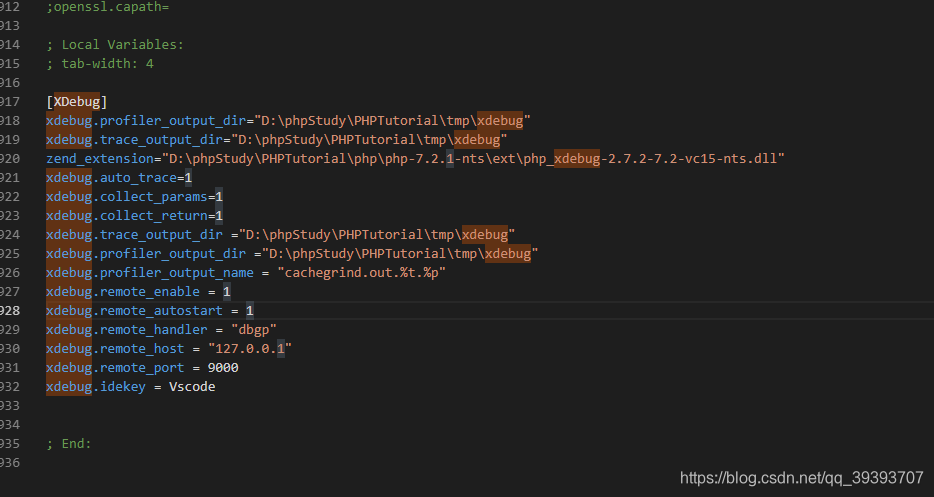This screenshot has width=934, height=497.
Task: Click the xdebug.collect_params=1 line
Action: (135, 197)
